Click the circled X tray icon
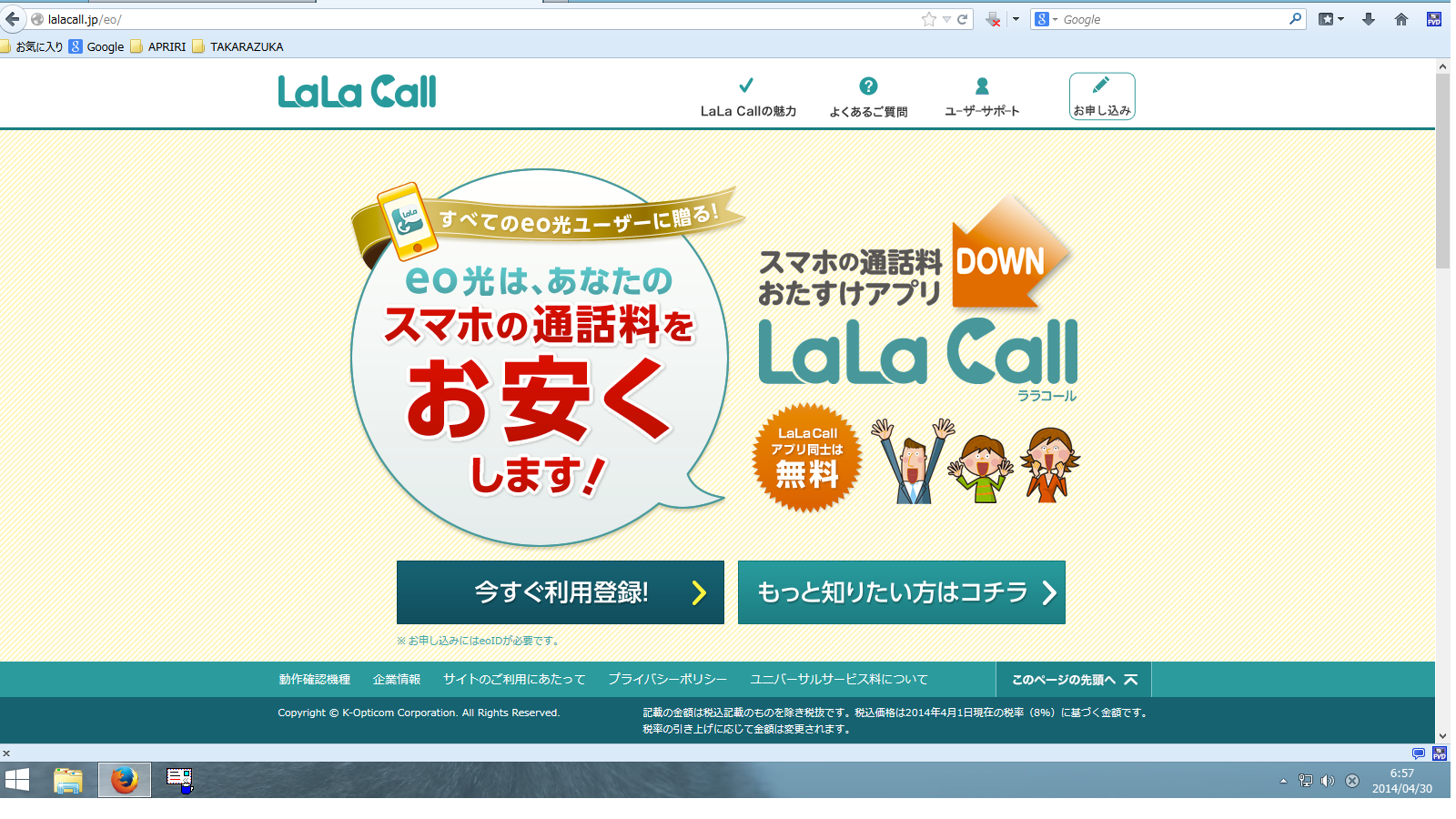1456x819 pixels. point(1352,781)
